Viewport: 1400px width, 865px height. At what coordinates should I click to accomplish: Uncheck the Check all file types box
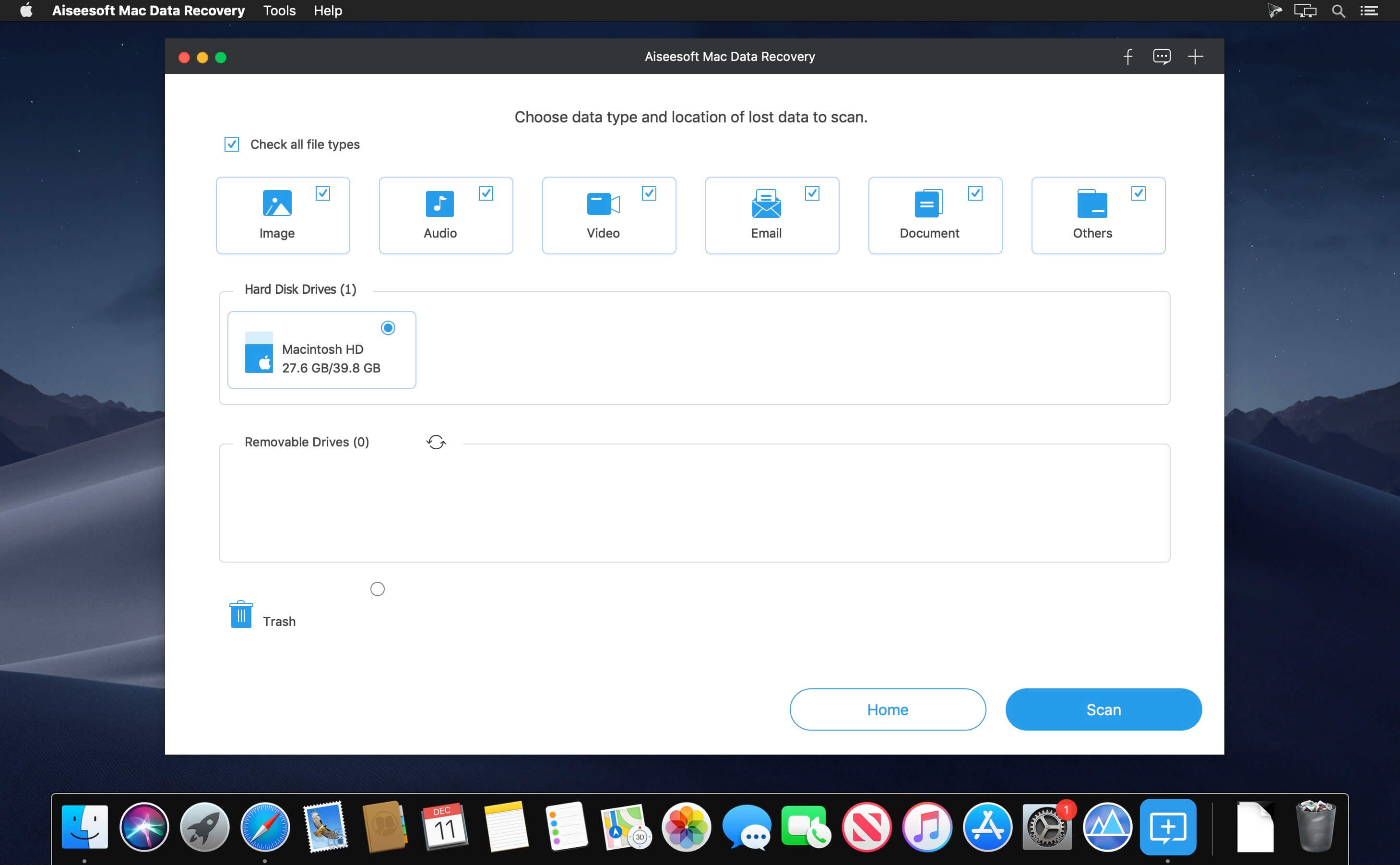232,144
